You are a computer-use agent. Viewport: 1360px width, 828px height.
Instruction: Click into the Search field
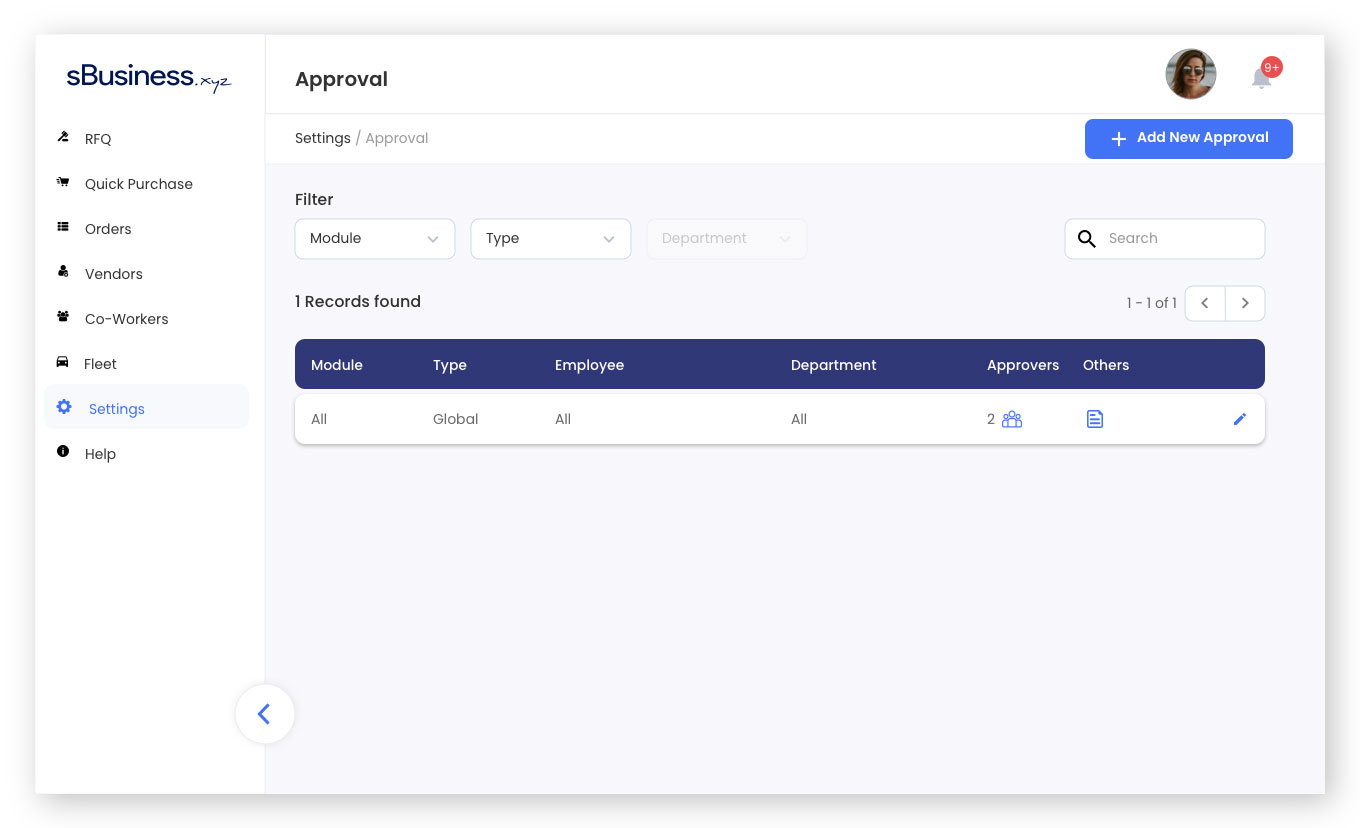[x=1180, y=239]
